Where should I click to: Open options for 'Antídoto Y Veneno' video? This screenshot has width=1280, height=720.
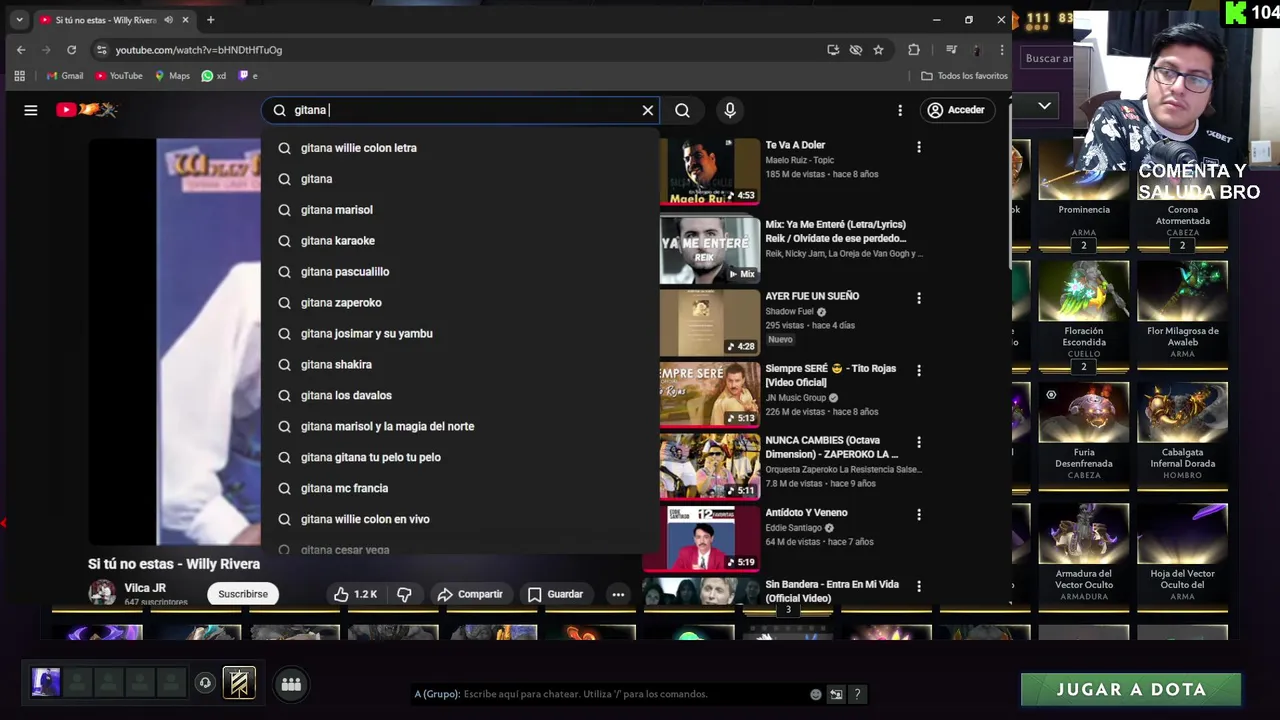click(919, 514)
